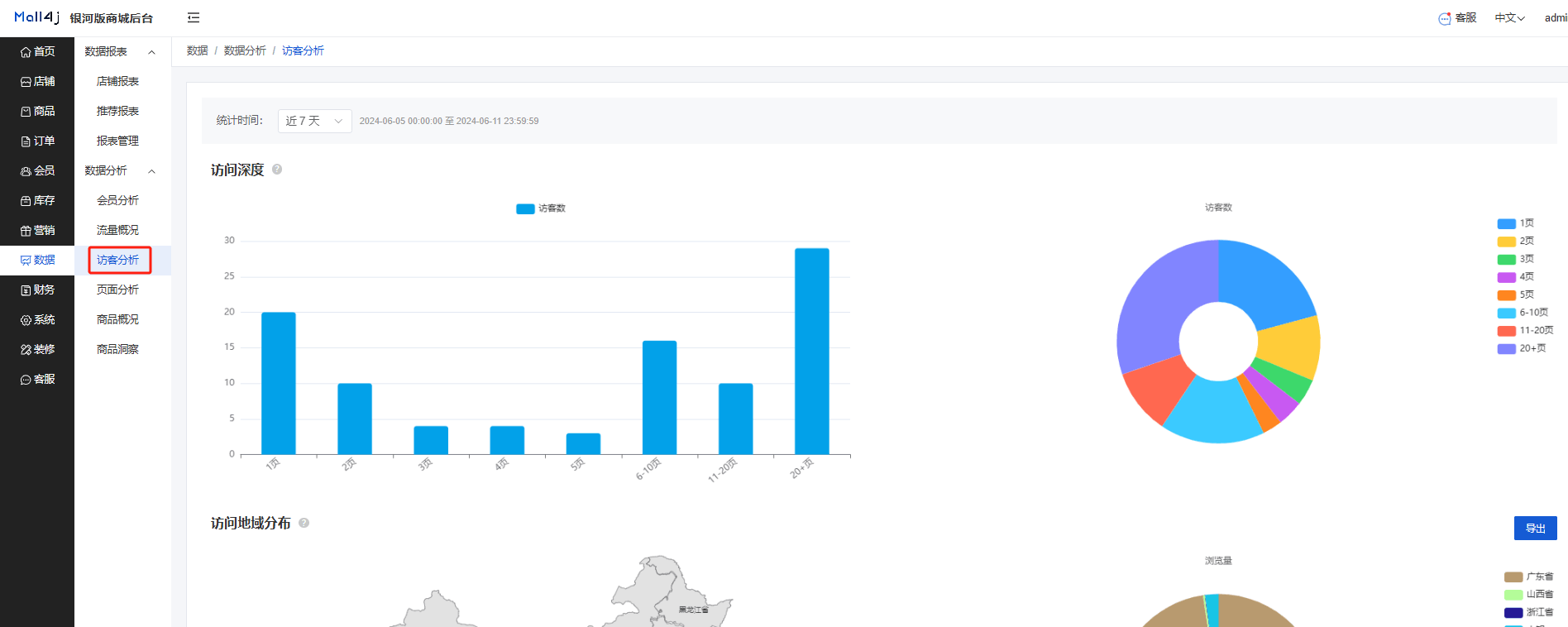Click the cyan 6-10页 slice of the donut
Image resolution: width=1568 pixels, height=627 pixels.
(1212, 411)
